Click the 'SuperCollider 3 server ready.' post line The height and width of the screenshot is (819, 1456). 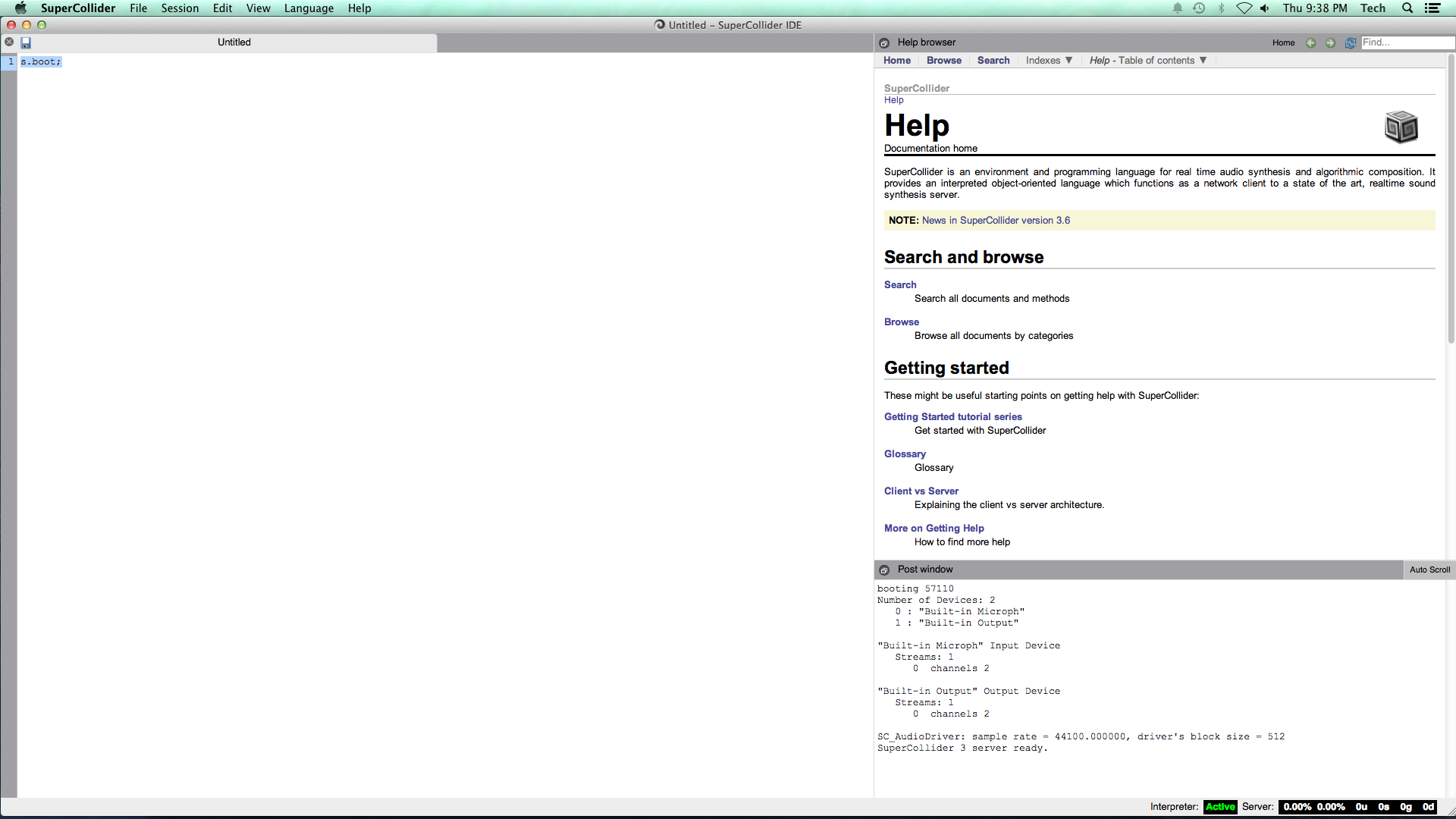[962, 748]
